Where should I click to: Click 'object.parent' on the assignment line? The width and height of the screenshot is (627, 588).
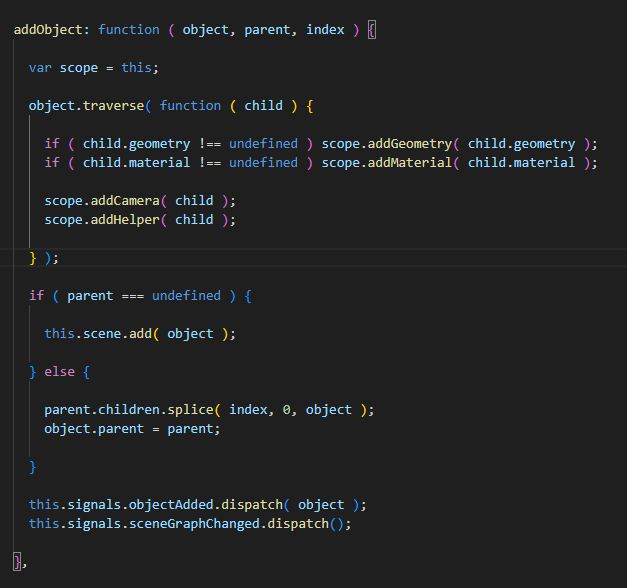pos(94,429)
